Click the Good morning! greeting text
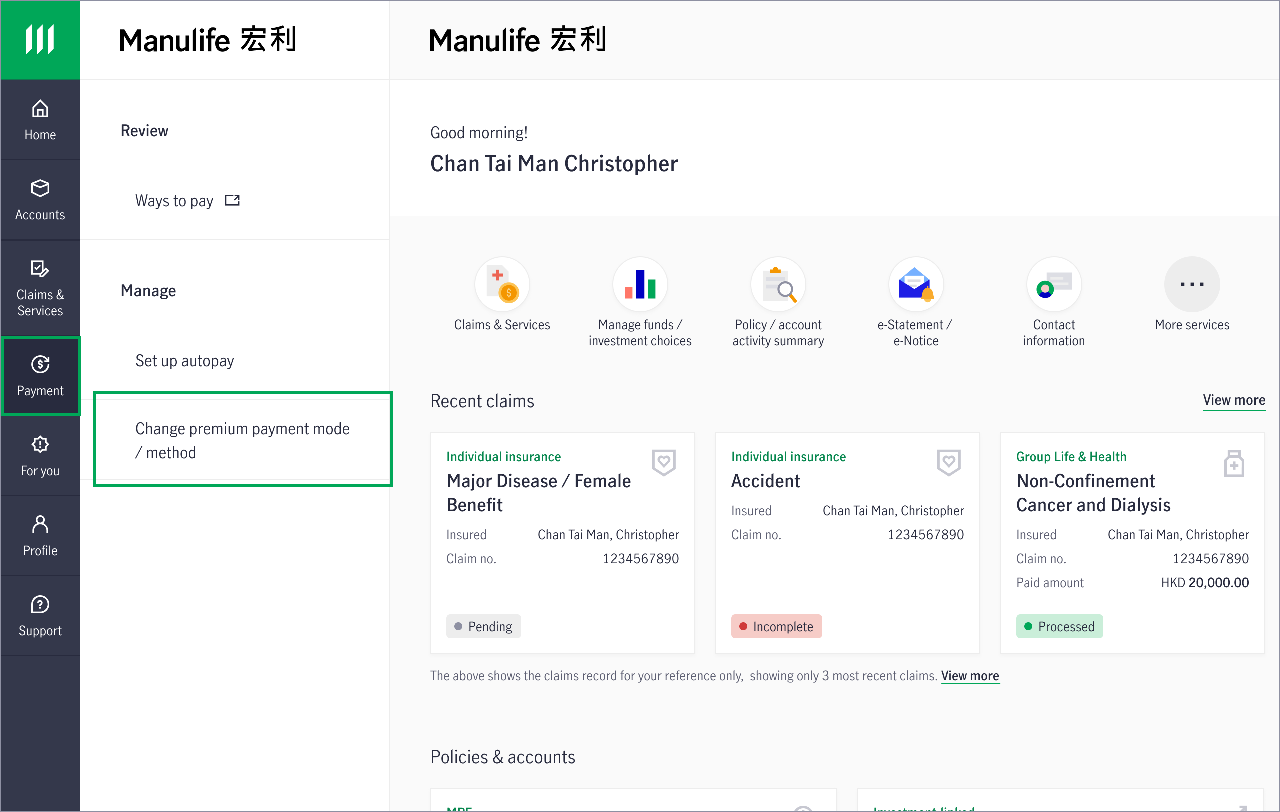This screenshot has height=812, width=1280. tap(479, 133)
